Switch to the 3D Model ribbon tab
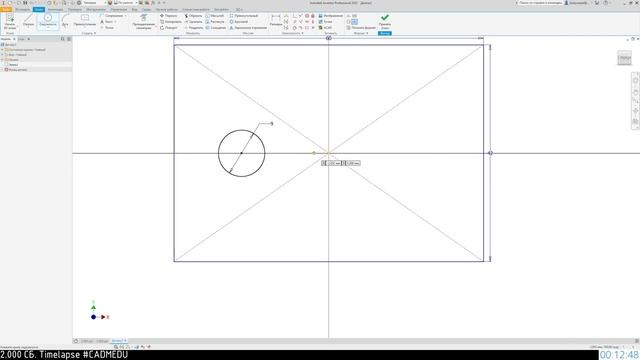This screenshot has height=360, width=640. [x=22, y=9]
